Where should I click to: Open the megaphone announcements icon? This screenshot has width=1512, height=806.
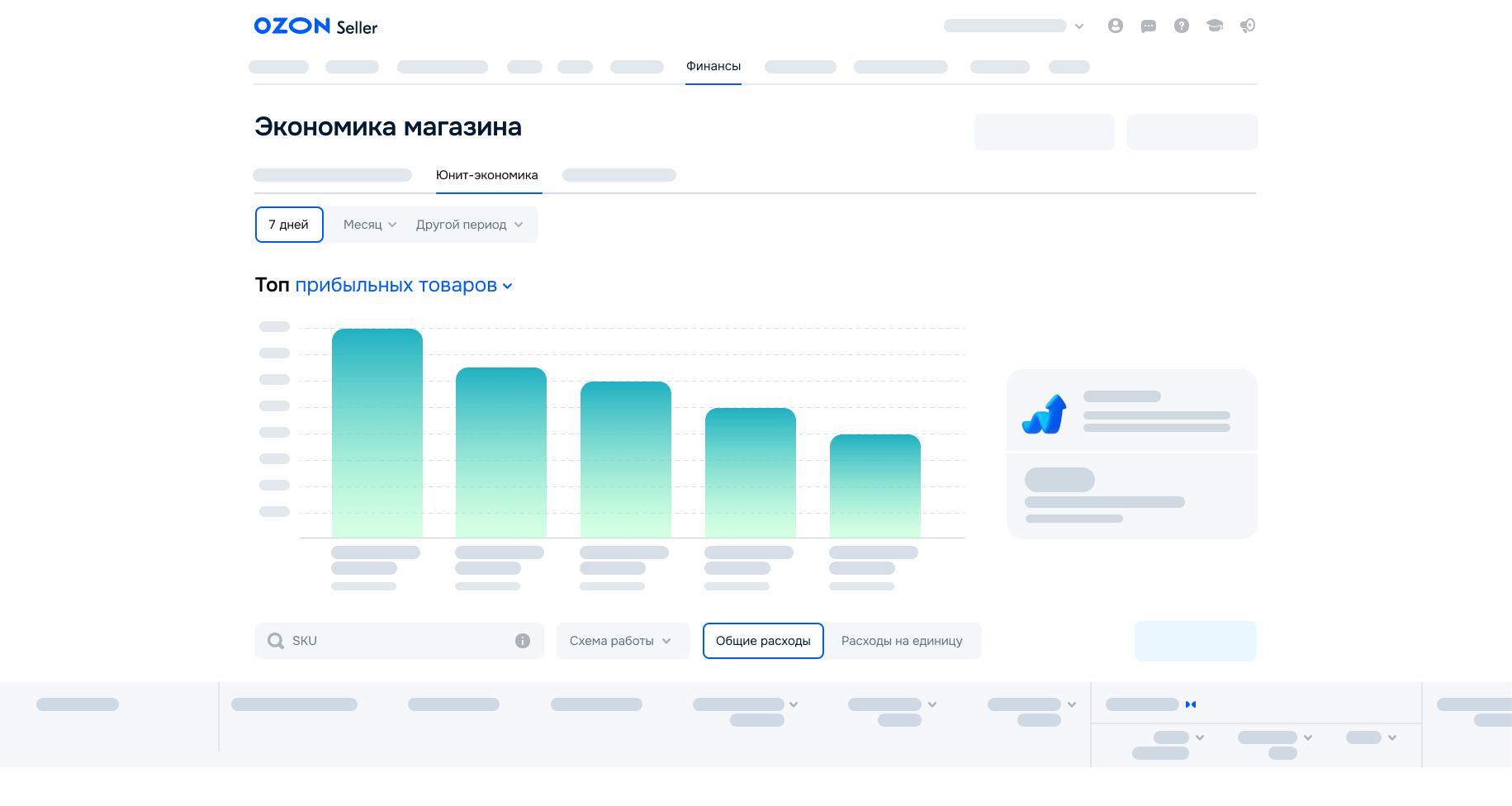point(1248,26)
